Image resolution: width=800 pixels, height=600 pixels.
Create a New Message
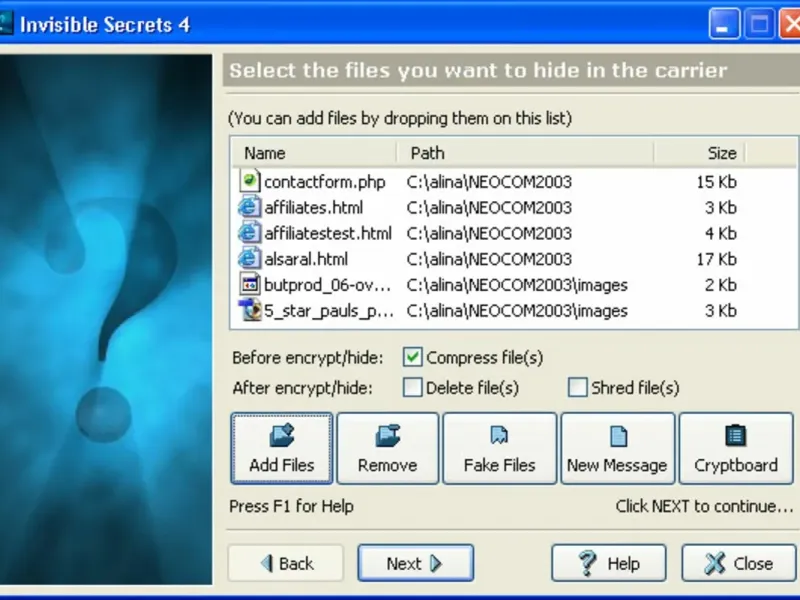(618, 448)
